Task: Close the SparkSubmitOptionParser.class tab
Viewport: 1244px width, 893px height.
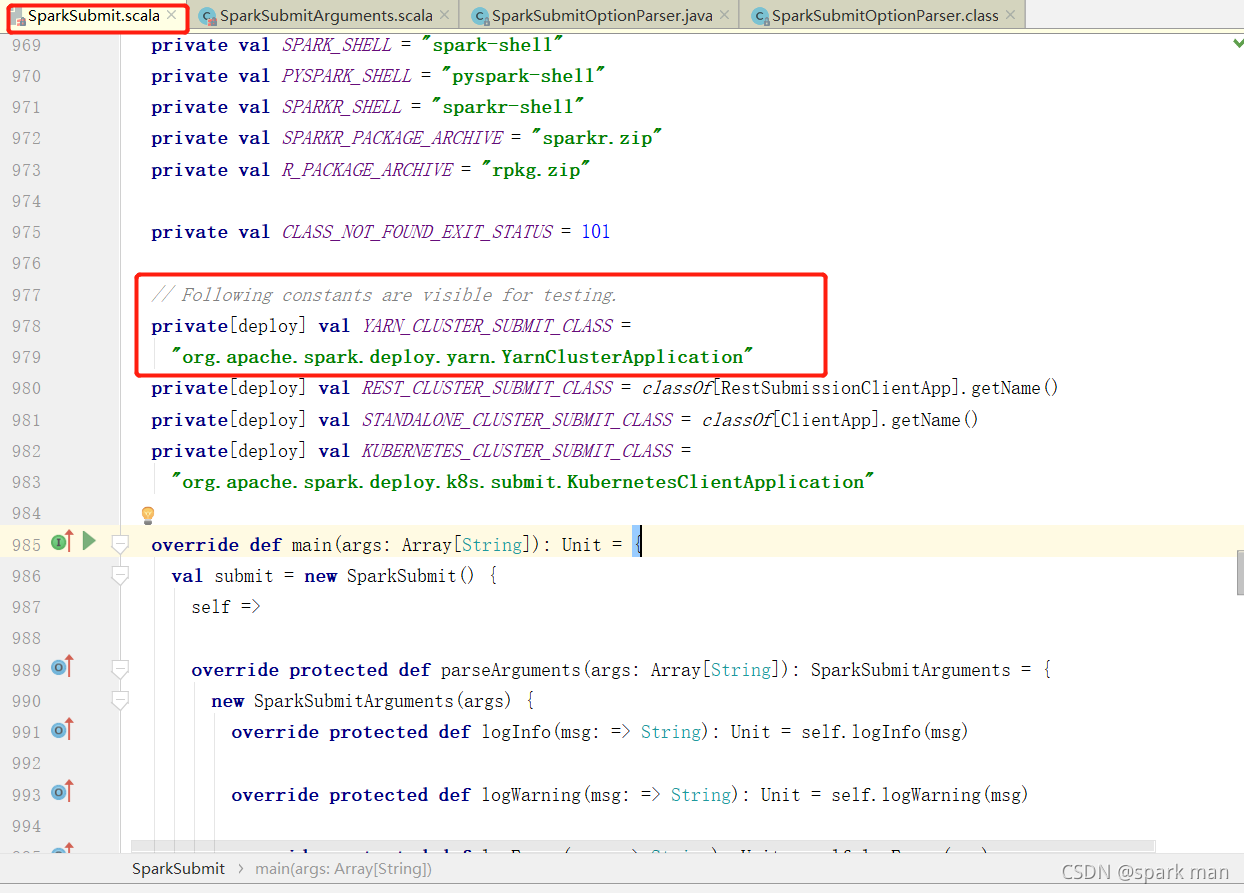Action: coord(1010,16)
